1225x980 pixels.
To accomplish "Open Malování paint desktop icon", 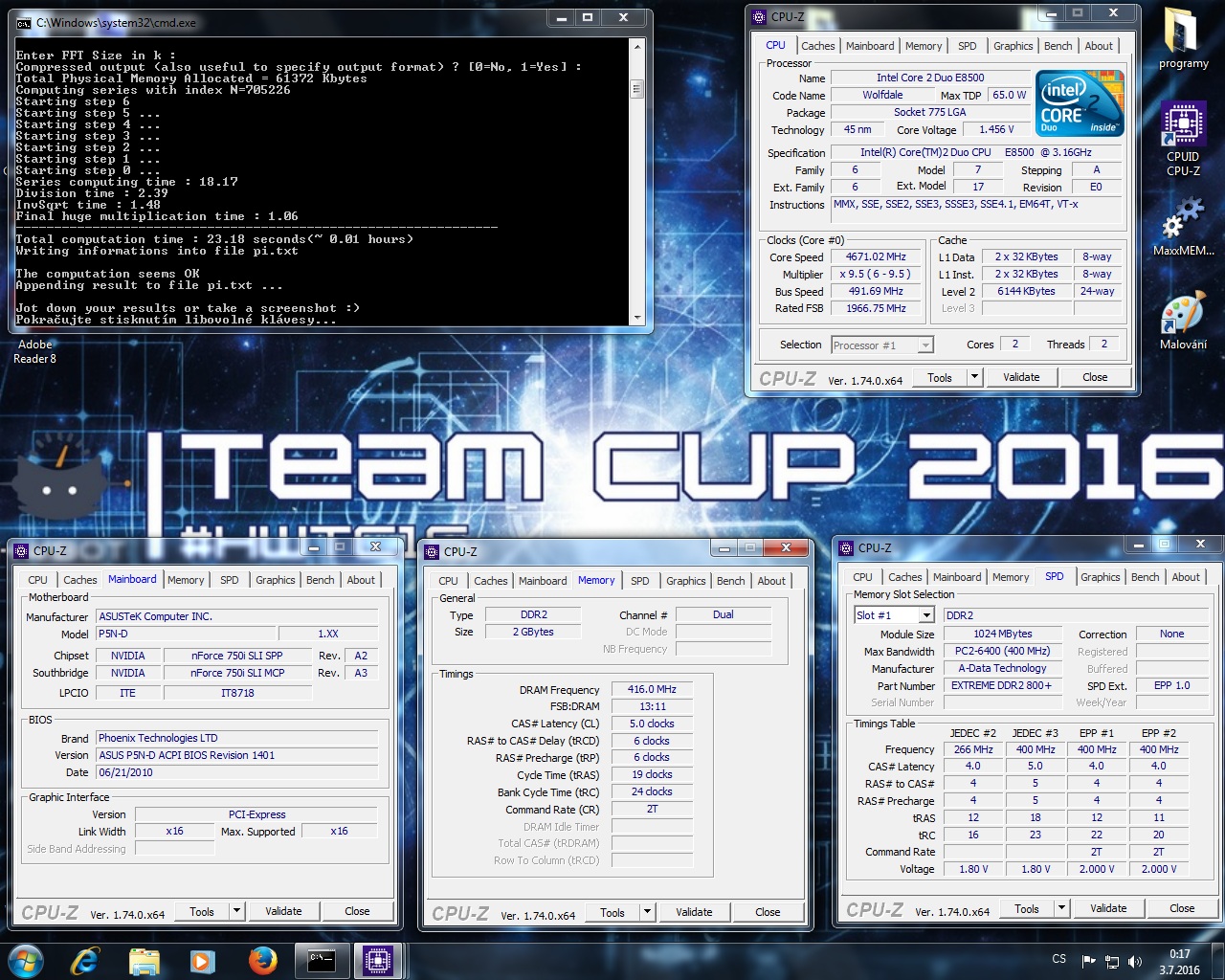I will click(x=1183, y=323).
